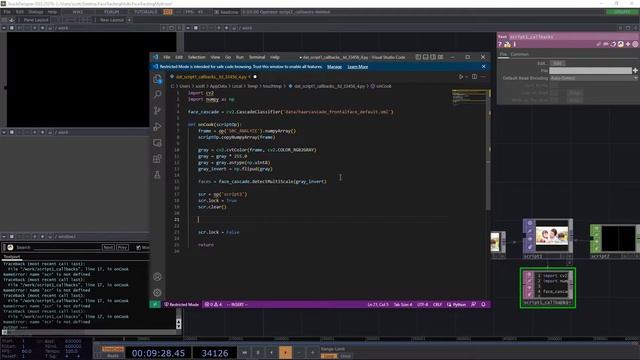Click the notifications bell in status bar
This screenshot has width=640, height=360.
pos(484,304)
